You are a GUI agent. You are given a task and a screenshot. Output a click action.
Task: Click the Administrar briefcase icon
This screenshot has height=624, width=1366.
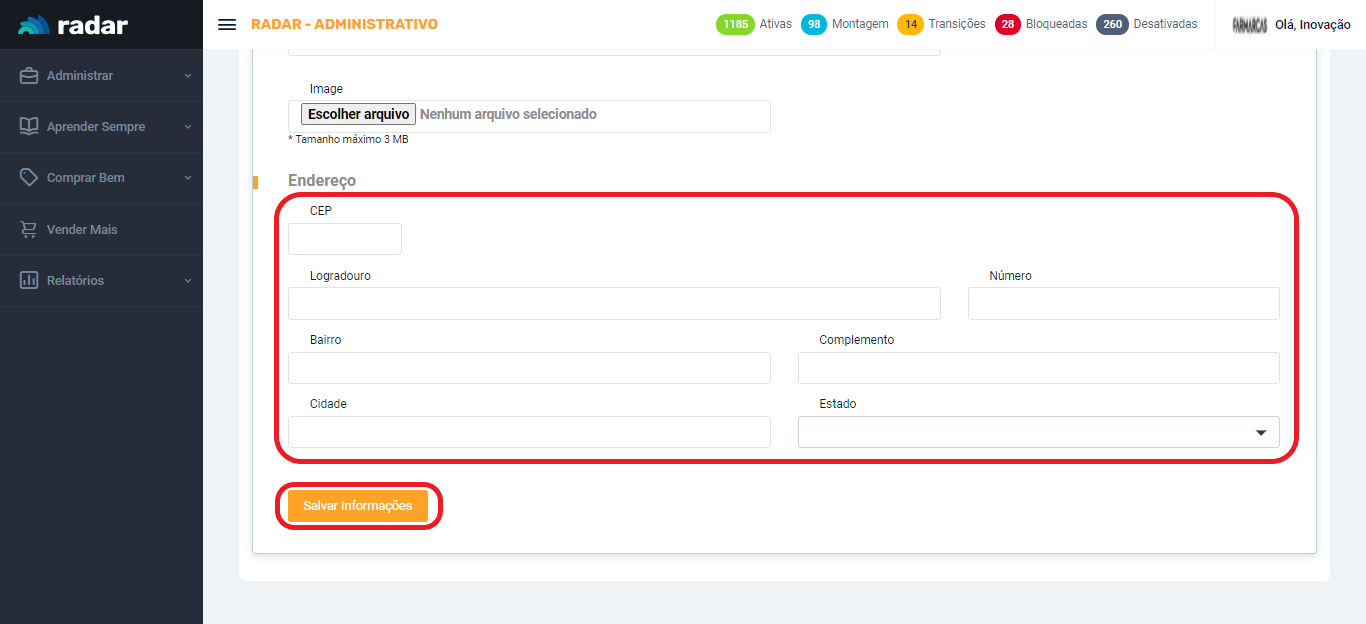29,76
